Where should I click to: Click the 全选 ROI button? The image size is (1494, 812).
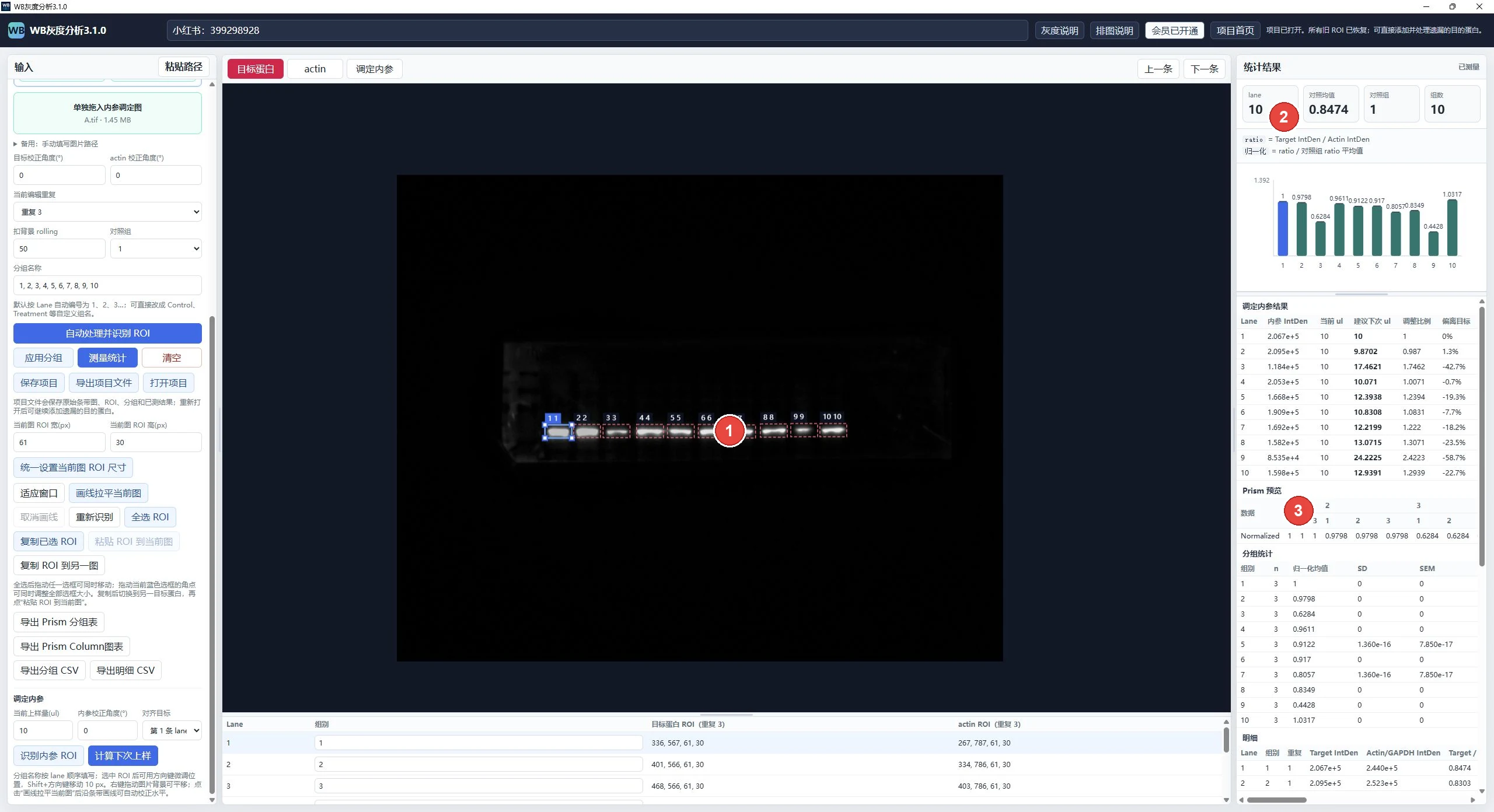150,517
